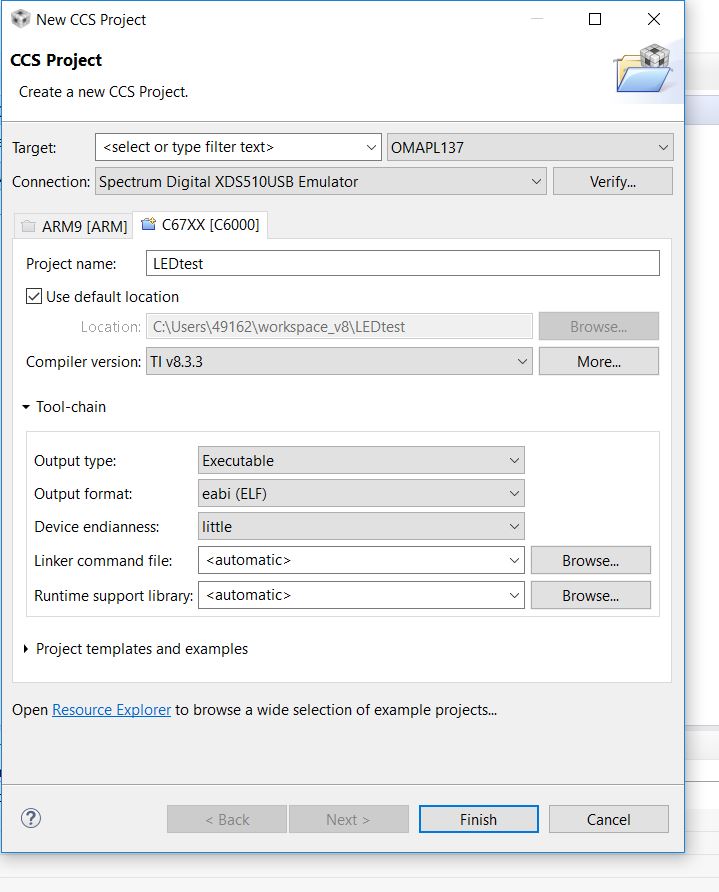The width and height of the screenshot is (719, 892).
Task: Open the Output format eabi (ELF) dropdown
Action: [361, 493]
